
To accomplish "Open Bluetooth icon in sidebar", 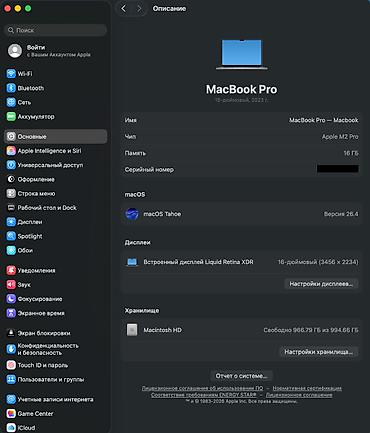I will [11, 88].
